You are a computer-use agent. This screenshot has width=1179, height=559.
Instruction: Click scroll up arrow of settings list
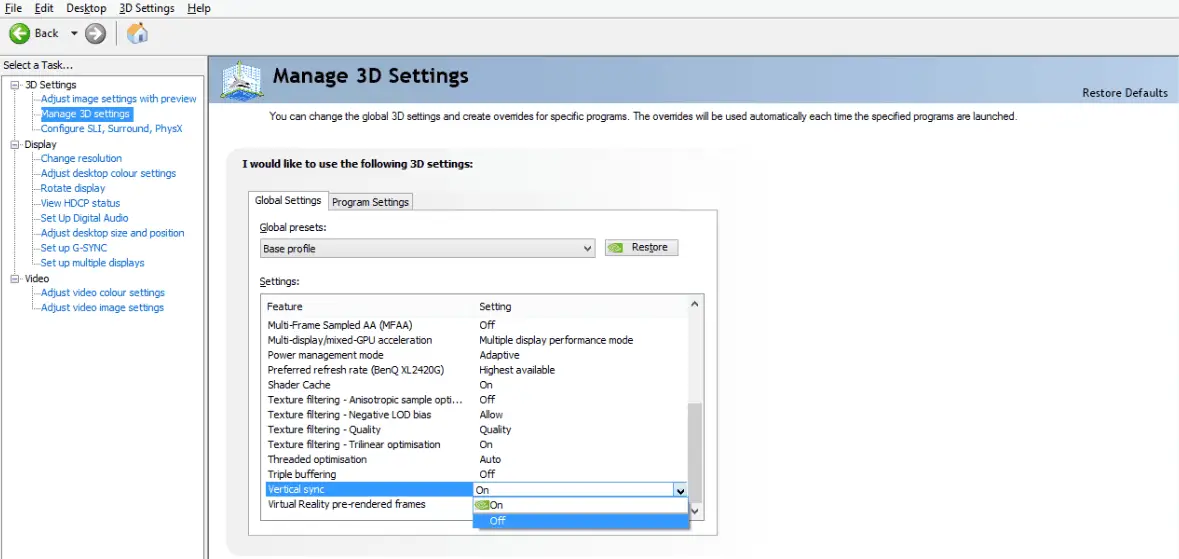(694, 305)
